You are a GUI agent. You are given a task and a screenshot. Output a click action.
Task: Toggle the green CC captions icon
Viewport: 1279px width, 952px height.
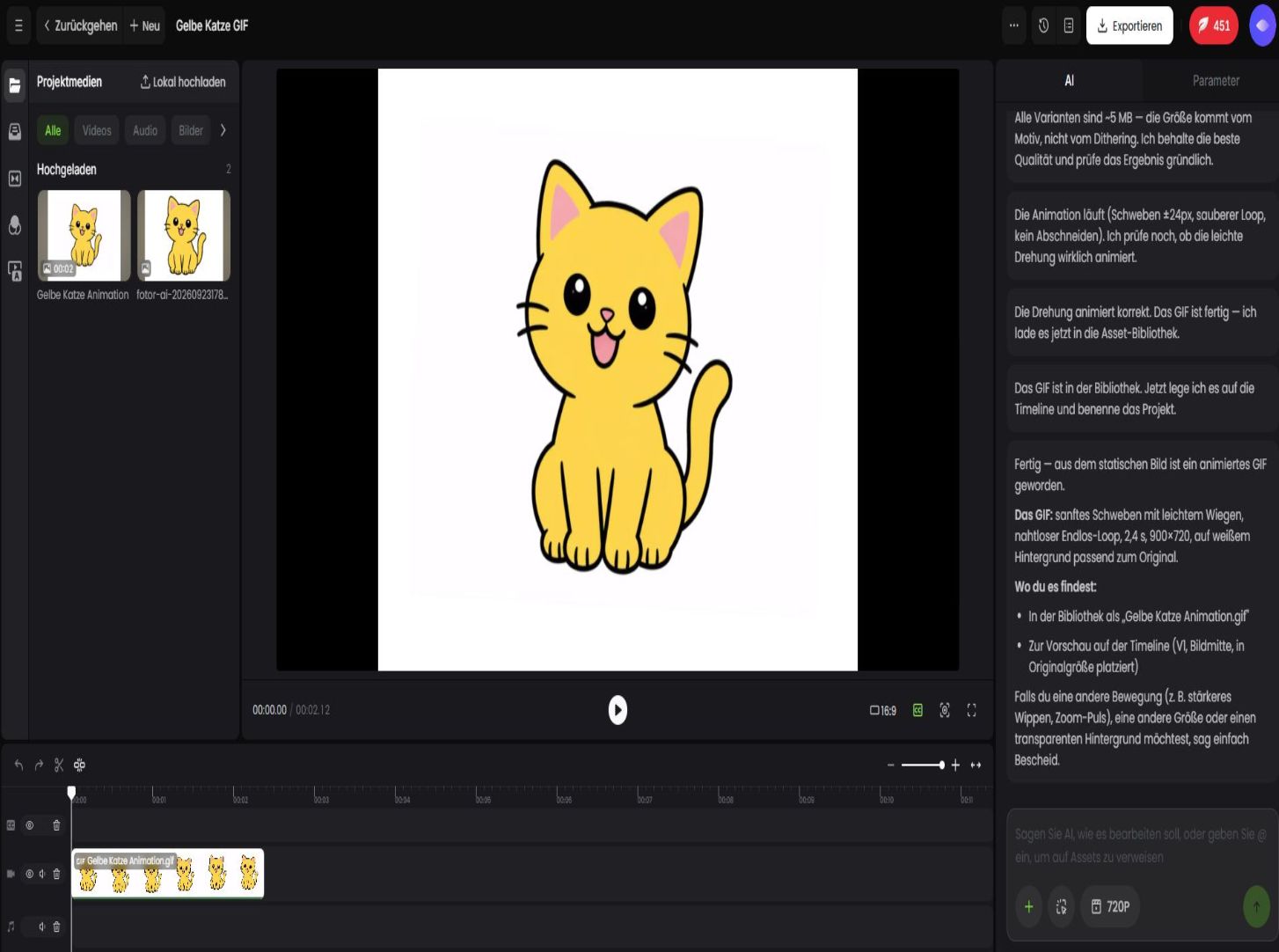click(x=917, y=710)
